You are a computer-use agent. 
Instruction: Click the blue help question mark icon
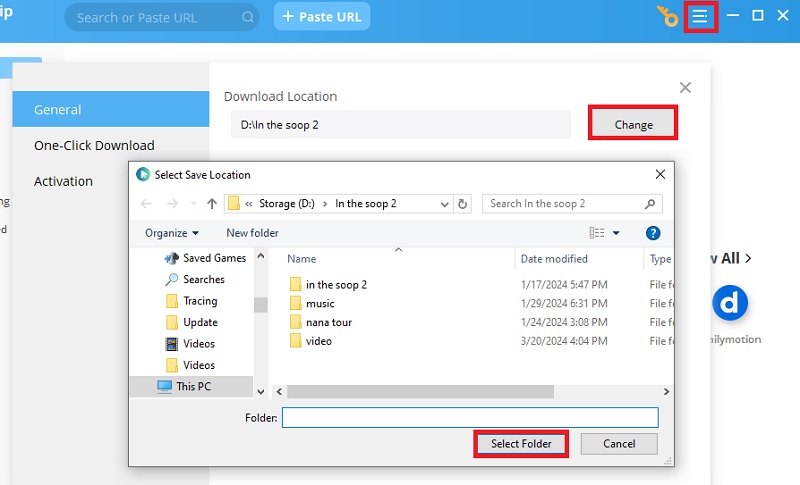tap(653, 233)
